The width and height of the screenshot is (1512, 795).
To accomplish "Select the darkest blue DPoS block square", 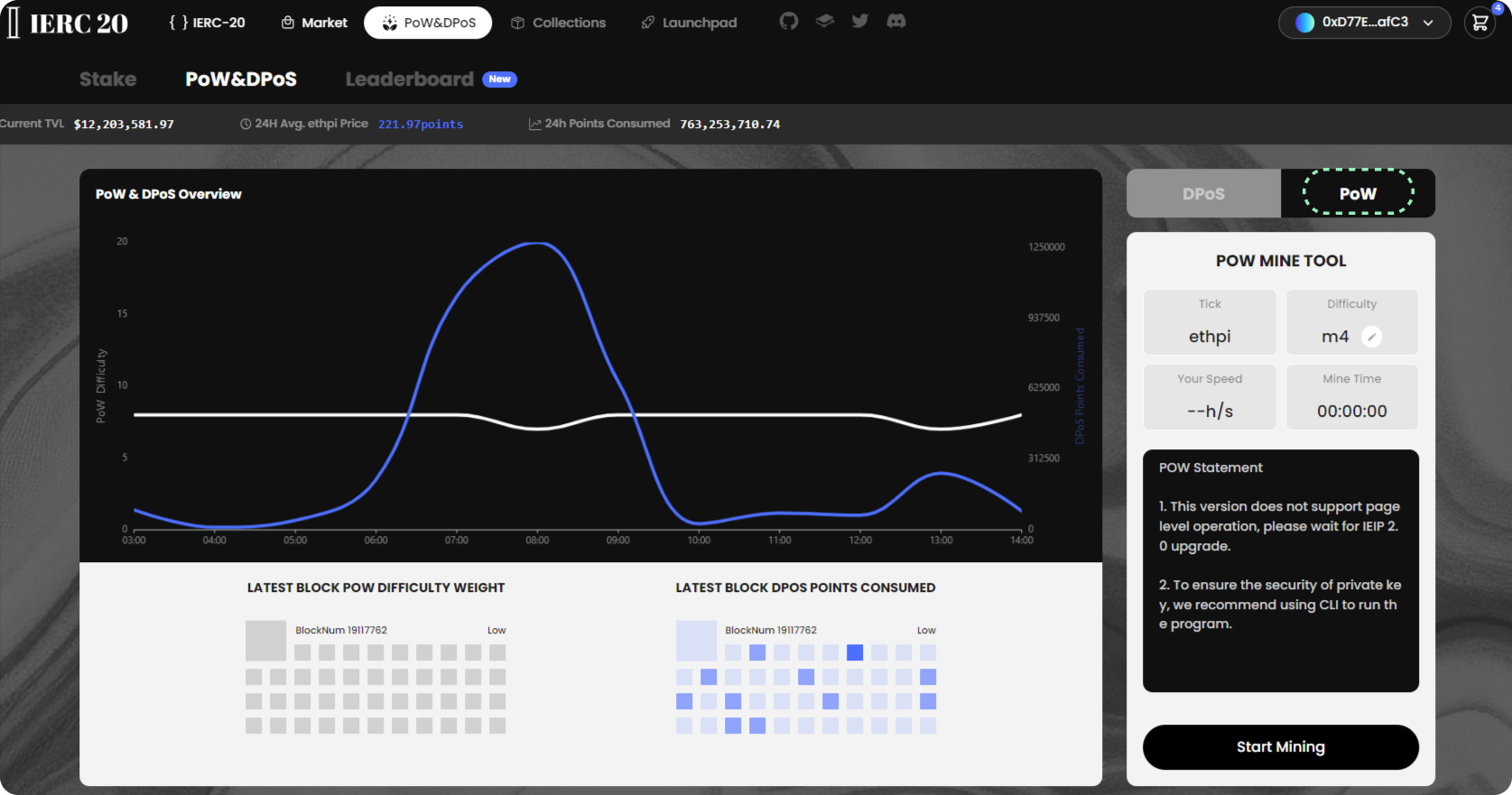I will [855, 652].
